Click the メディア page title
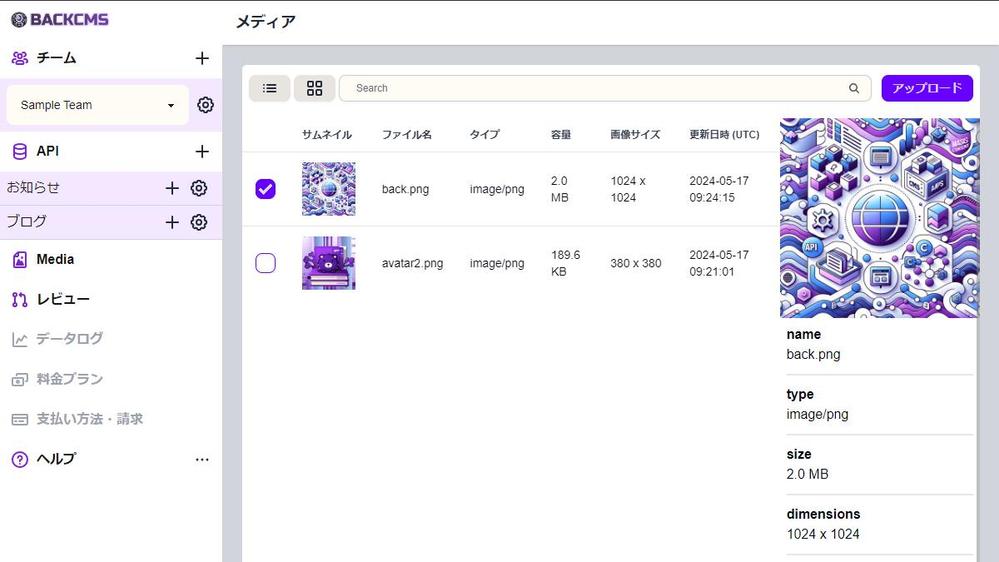This screenshot has height=562, width=999. (266, 22)
